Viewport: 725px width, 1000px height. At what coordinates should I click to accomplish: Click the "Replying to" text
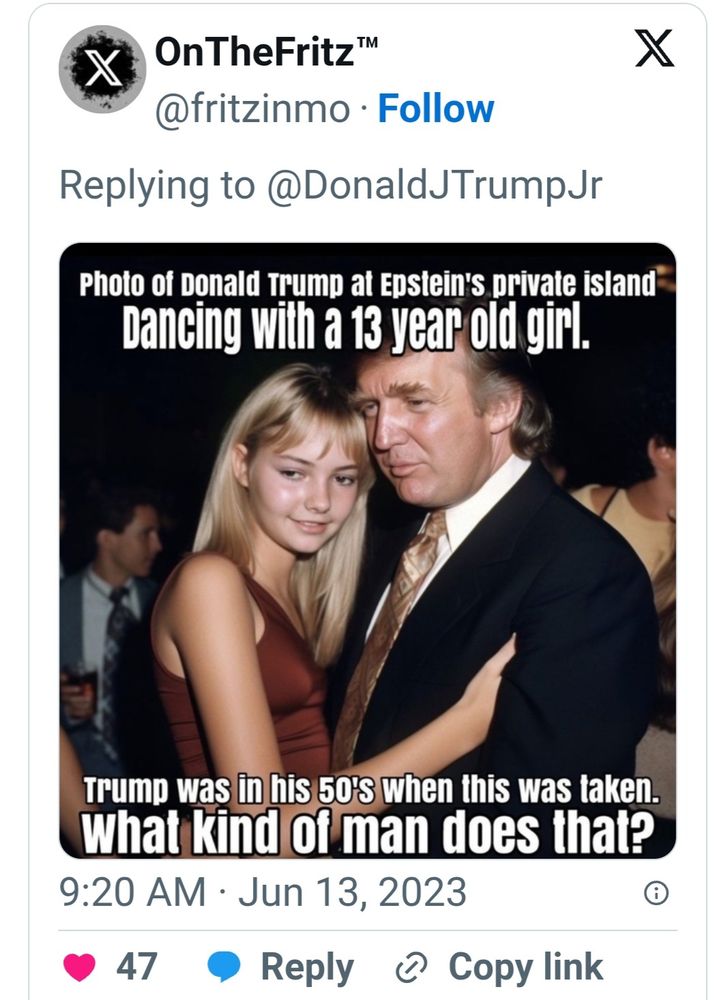156,185
